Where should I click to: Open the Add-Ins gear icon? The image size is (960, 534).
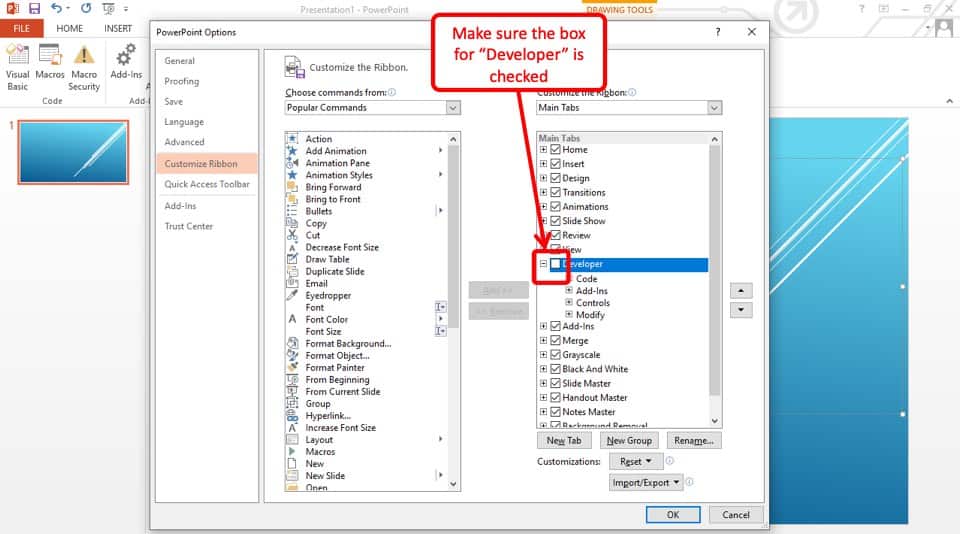[126, 55]
